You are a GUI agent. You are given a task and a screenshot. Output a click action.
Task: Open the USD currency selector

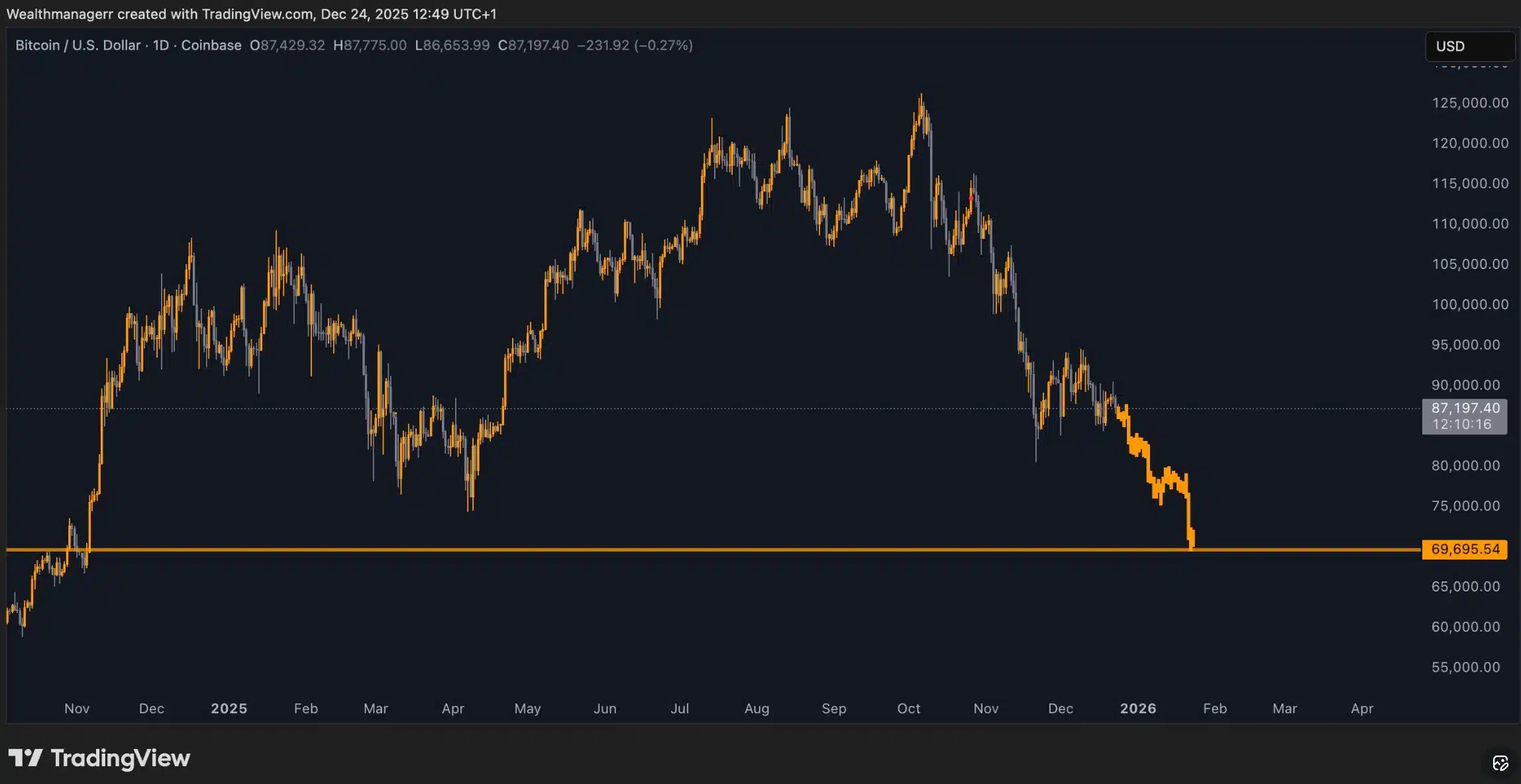click(x=1469, y=46)
